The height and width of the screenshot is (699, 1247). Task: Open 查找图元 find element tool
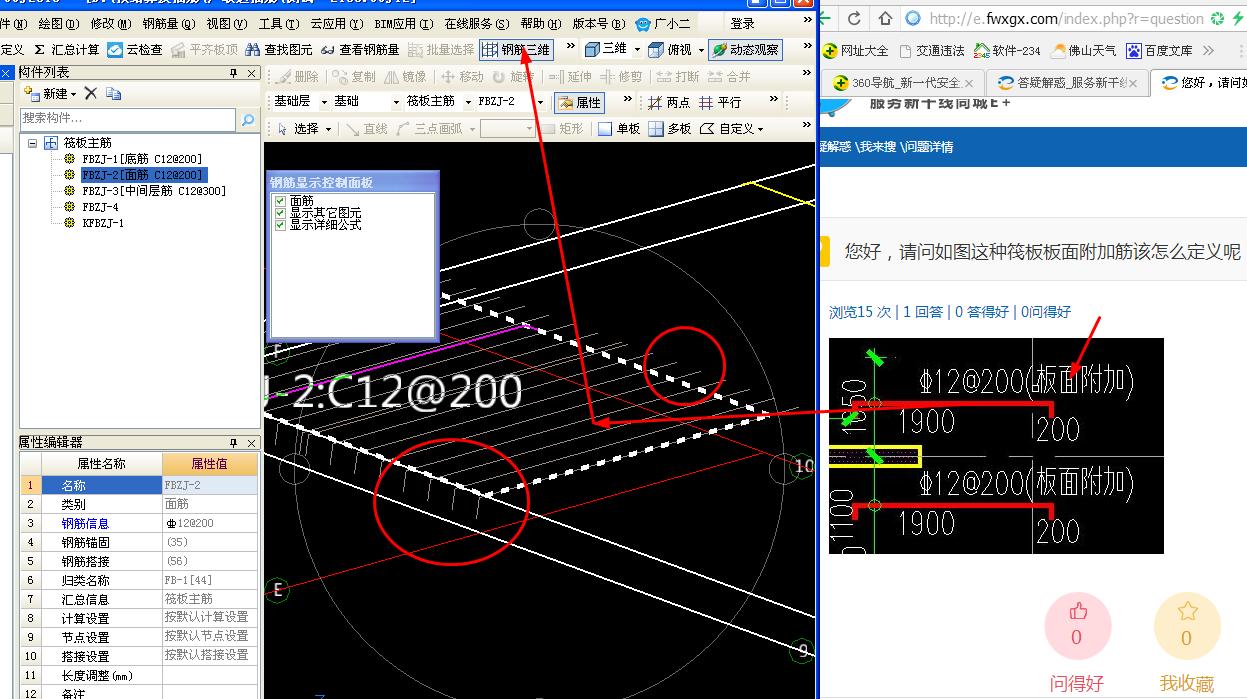(279, 49)
